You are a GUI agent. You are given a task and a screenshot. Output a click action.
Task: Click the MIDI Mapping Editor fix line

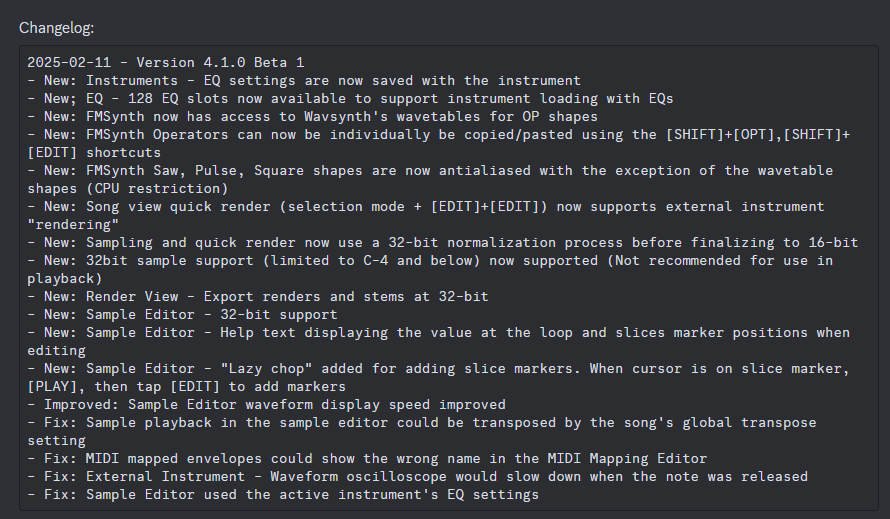[x=367, y=459]
